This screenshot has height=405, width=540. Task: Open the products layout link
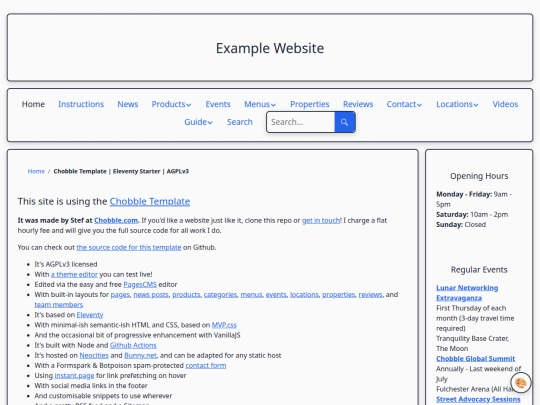tap(186, 294)
